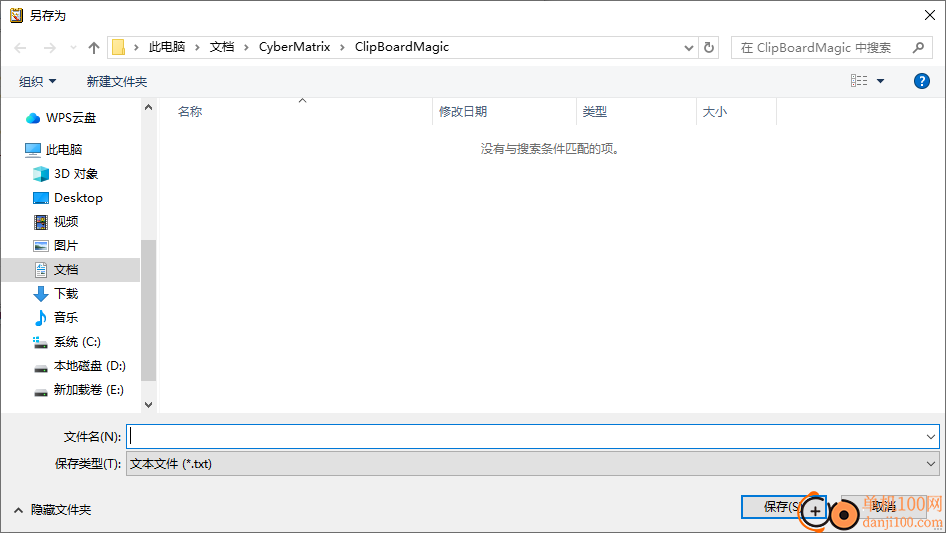Sort by 名称 column header
The height and width of the screenshot is (533, 946).
click(x=189, y=112)
